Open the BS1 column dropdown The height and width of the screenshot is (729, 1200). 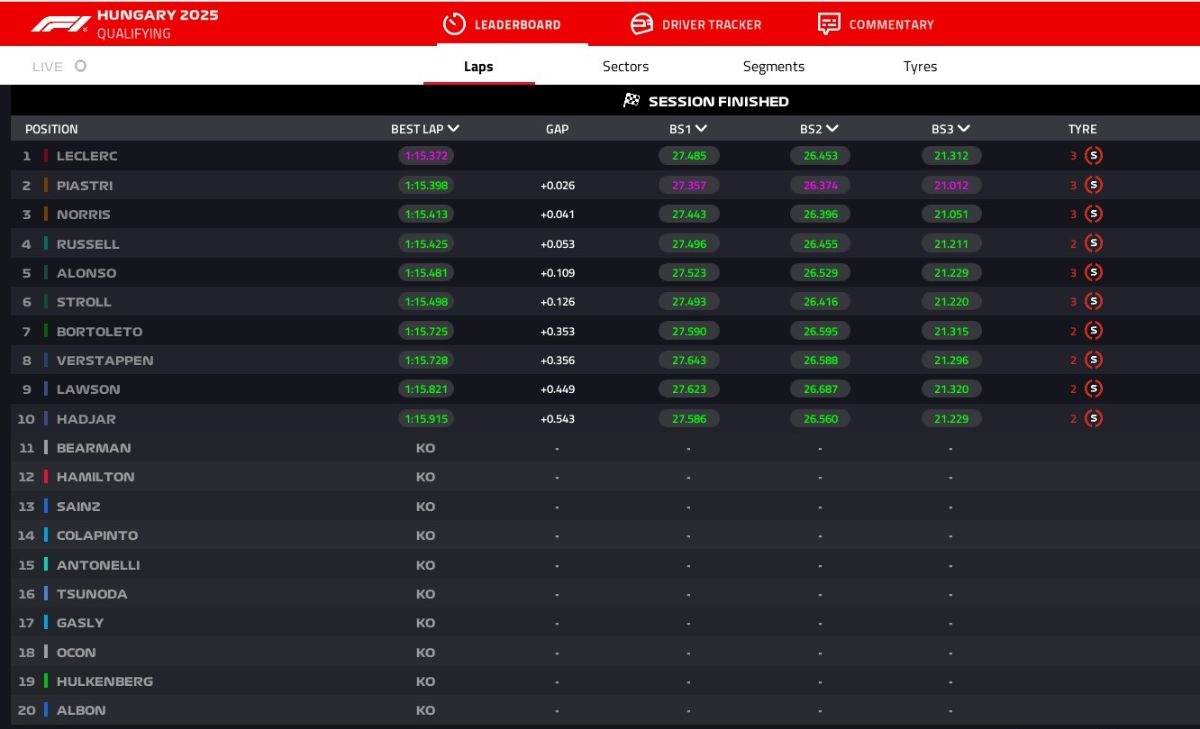(701, 129)
